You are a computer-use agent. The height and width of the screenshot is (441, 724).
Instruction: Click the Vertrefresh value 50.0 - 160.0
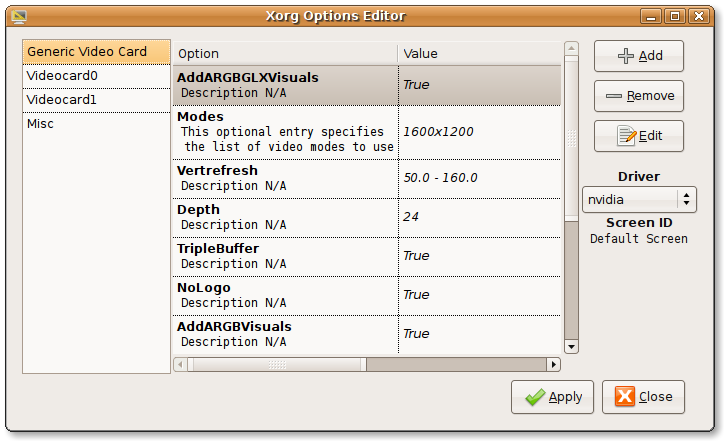440,178
